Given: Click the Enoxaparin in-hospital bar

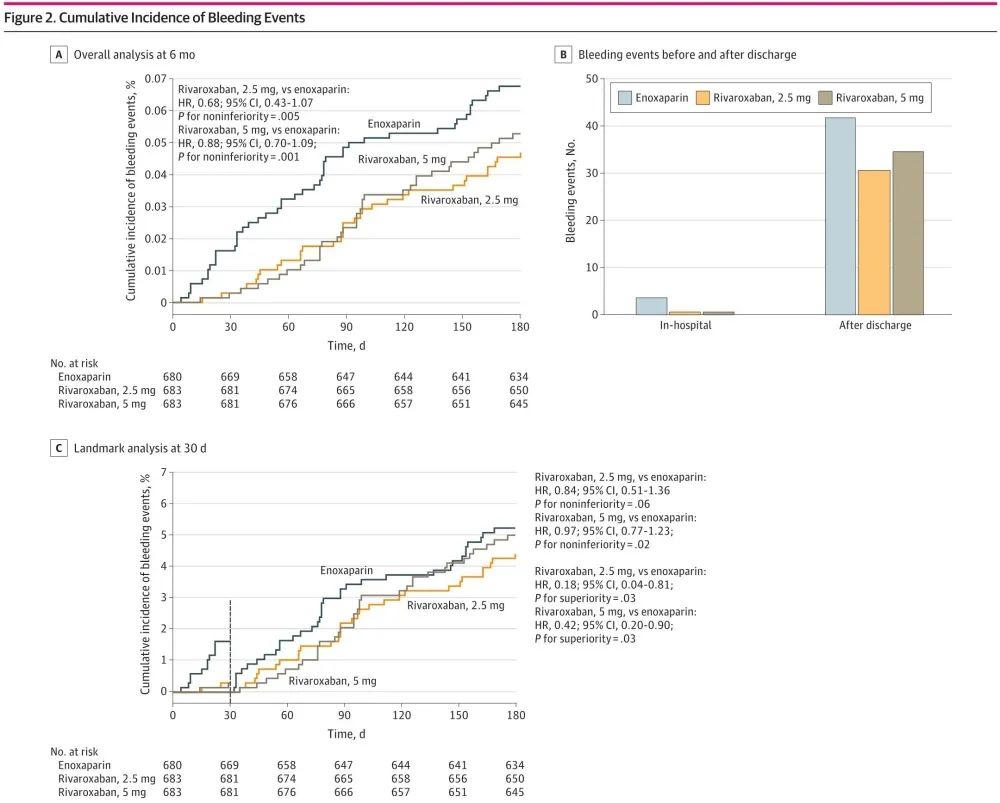Looking at the screenshot, I should click(652, 306).
